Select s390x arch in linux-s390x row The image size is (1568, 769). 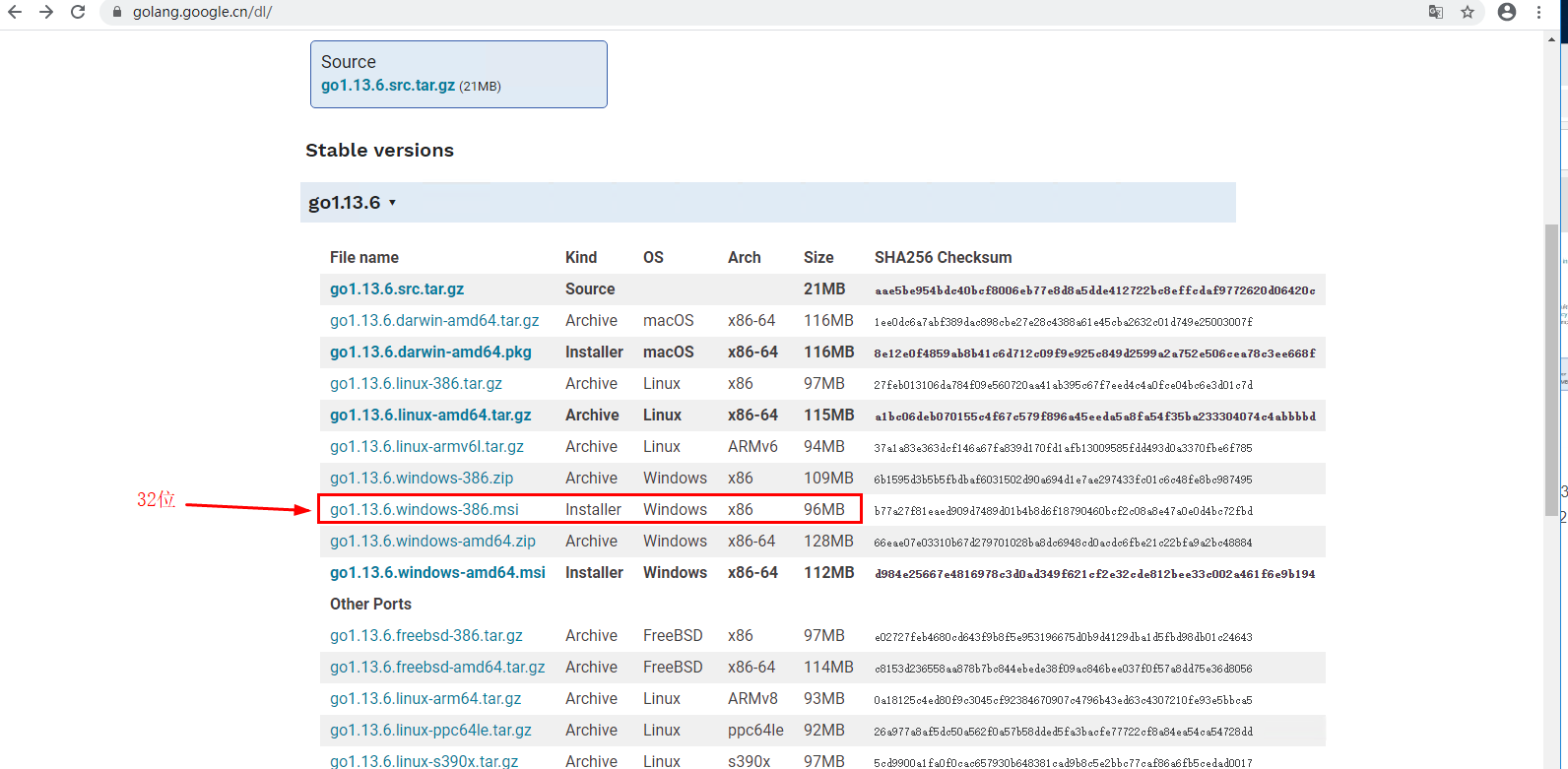coord(749,761)
